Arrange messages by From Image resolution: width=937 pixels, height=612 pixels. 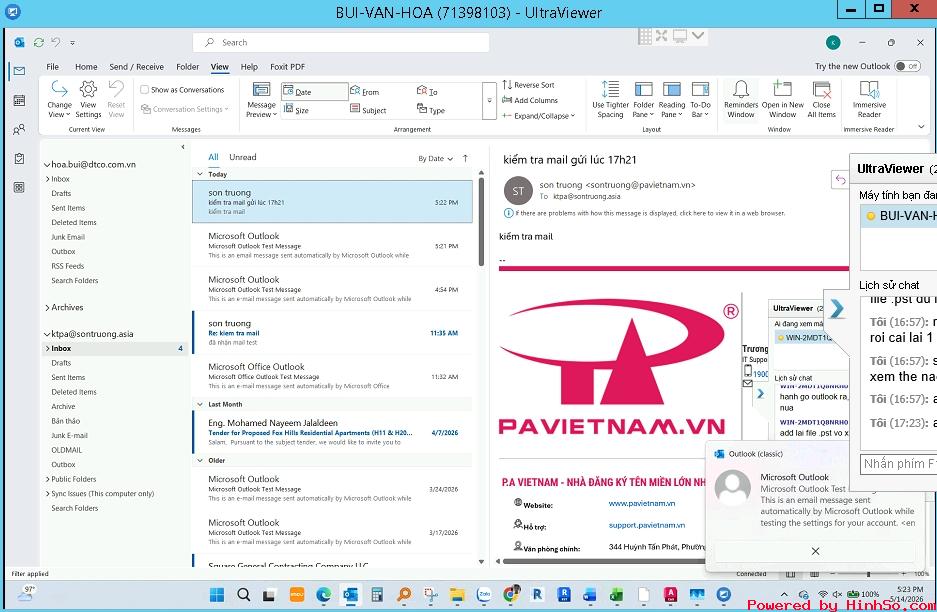[x=365, y=91]
